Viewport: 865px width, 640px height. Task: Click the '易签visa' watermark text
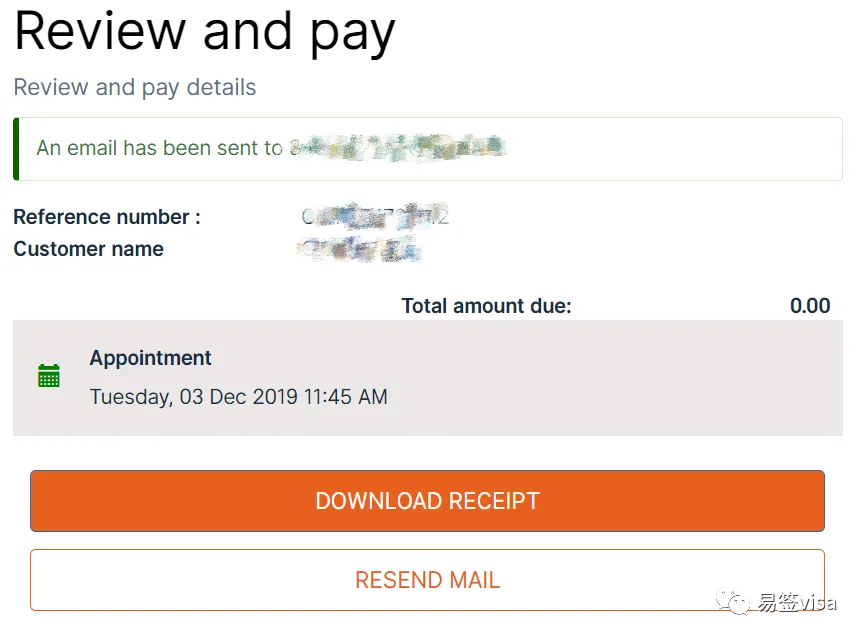pyautogui.click(x=797, y=603)
